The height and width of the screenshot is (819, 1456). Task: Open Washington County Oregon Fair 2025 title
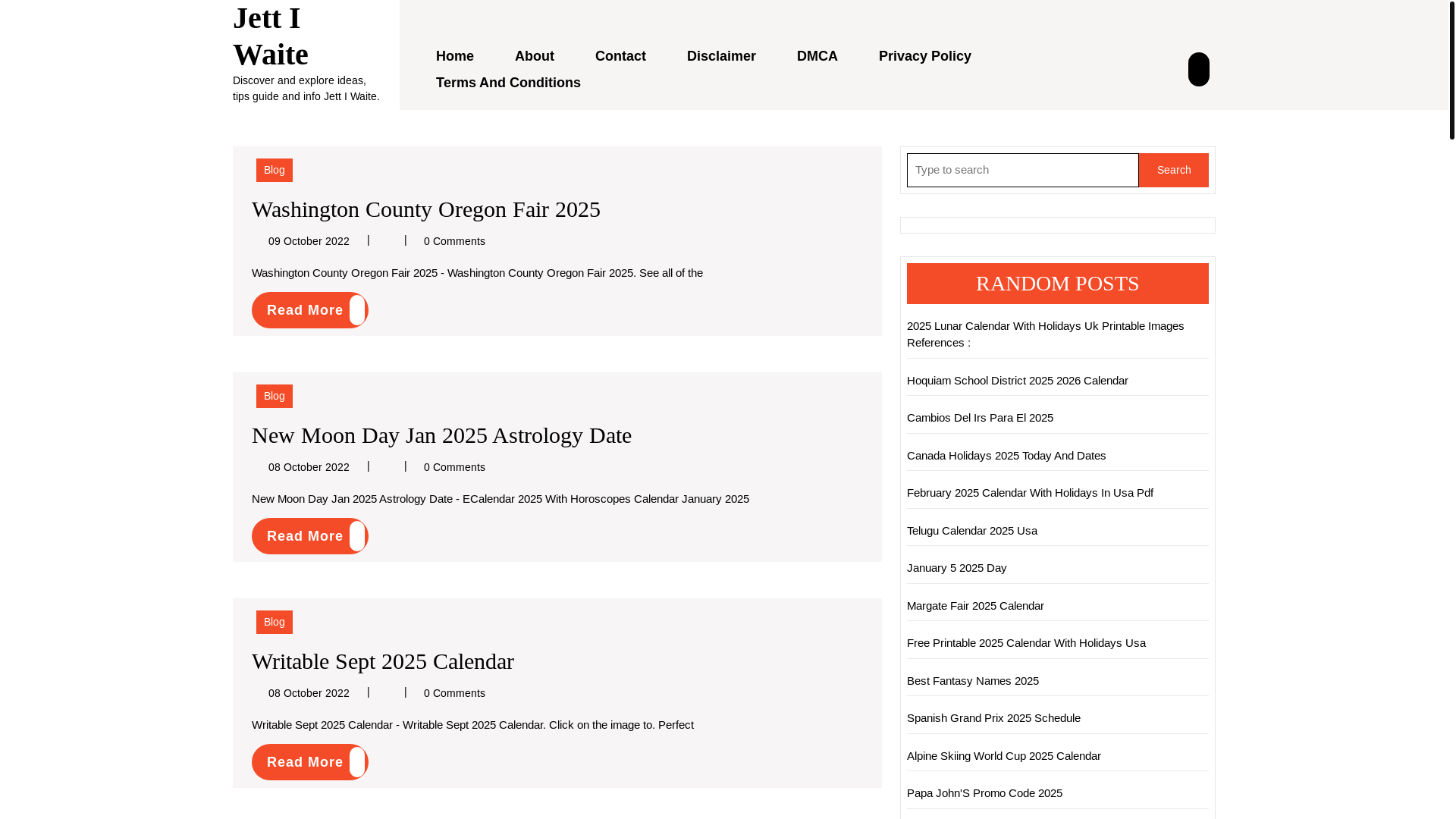426,209
